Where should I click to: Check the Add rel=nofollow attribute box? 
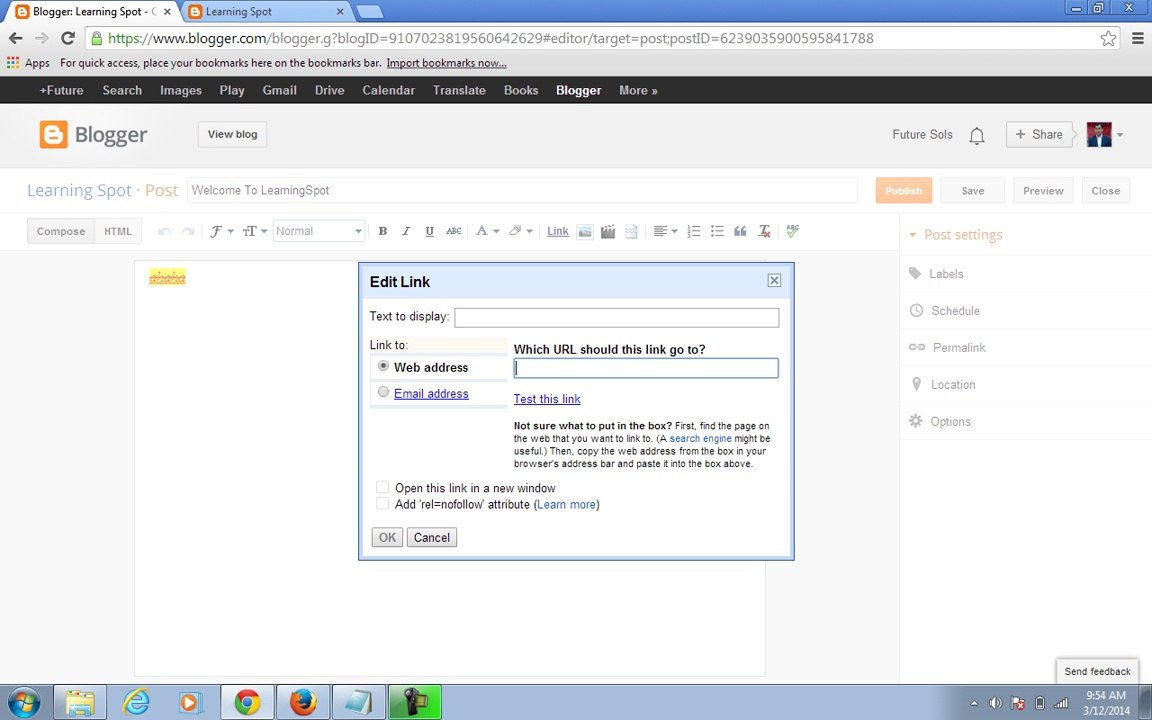[382, 503]
